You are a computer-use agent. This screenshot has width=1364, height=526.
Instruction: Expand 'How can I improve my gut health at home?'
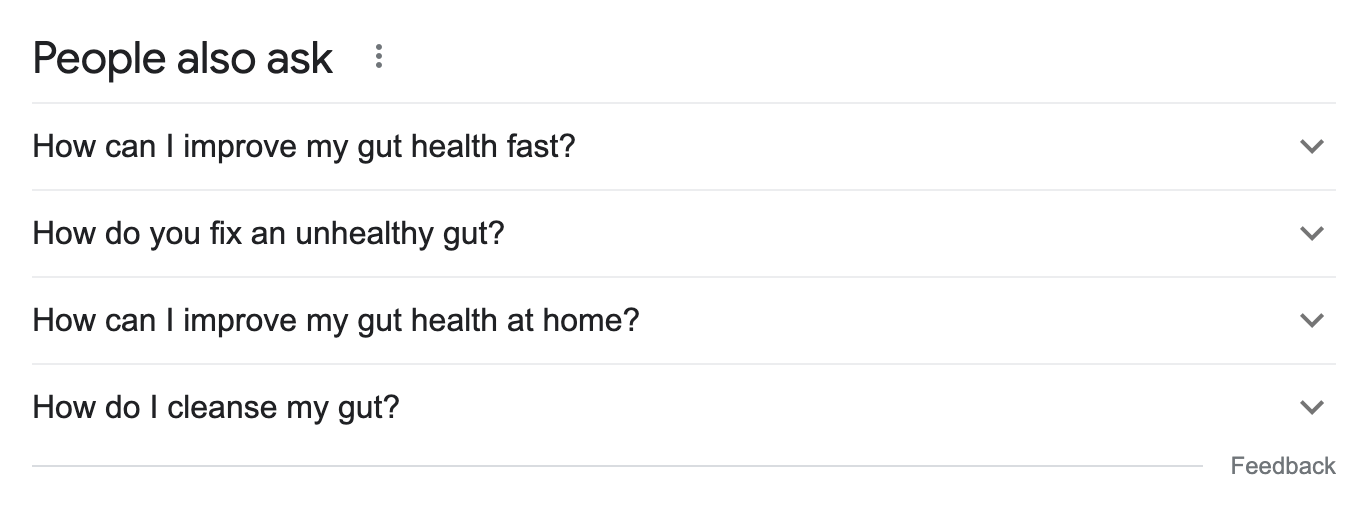click(335, 321)
